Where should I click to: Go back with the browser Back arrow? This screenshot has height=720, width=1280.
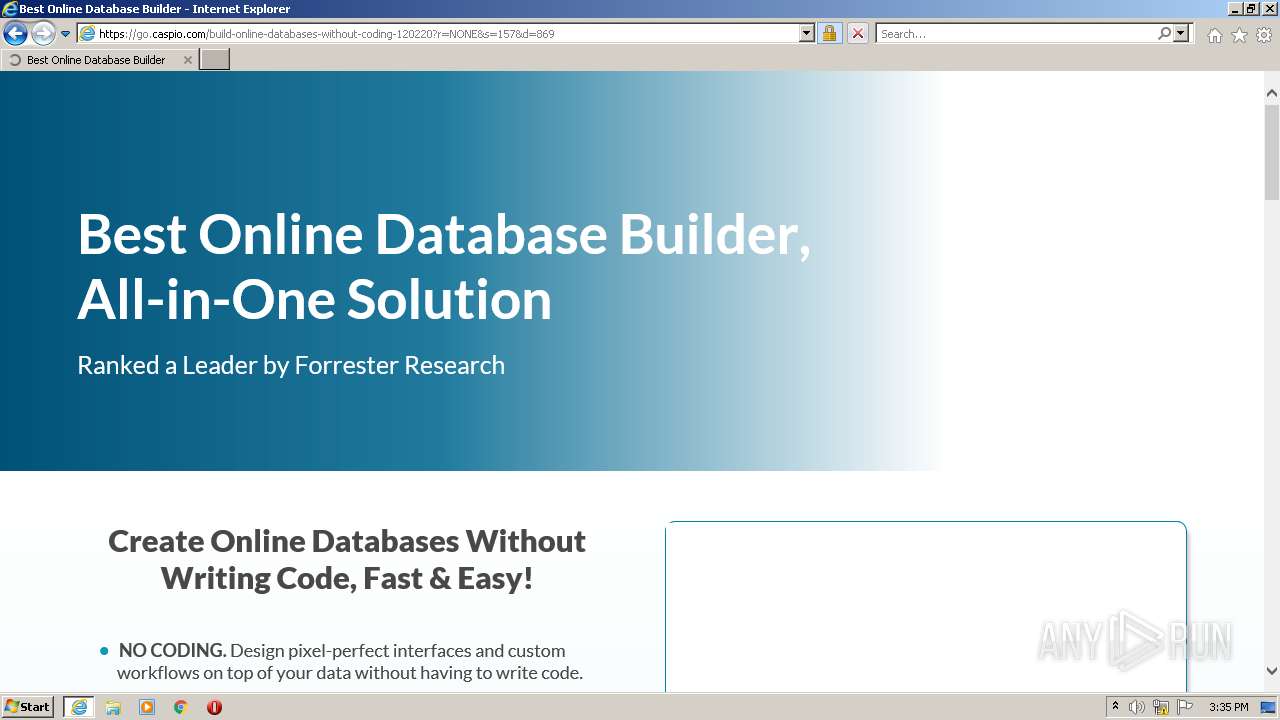(15, 33)
